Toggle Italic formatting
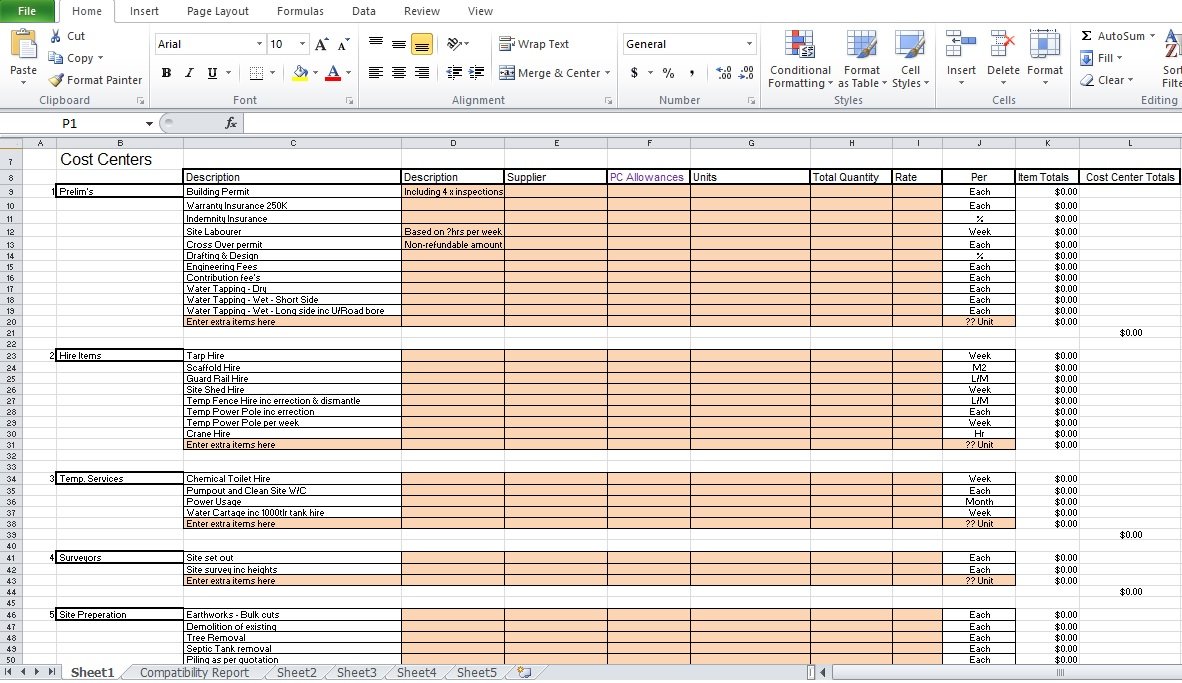 pos(188,73)
